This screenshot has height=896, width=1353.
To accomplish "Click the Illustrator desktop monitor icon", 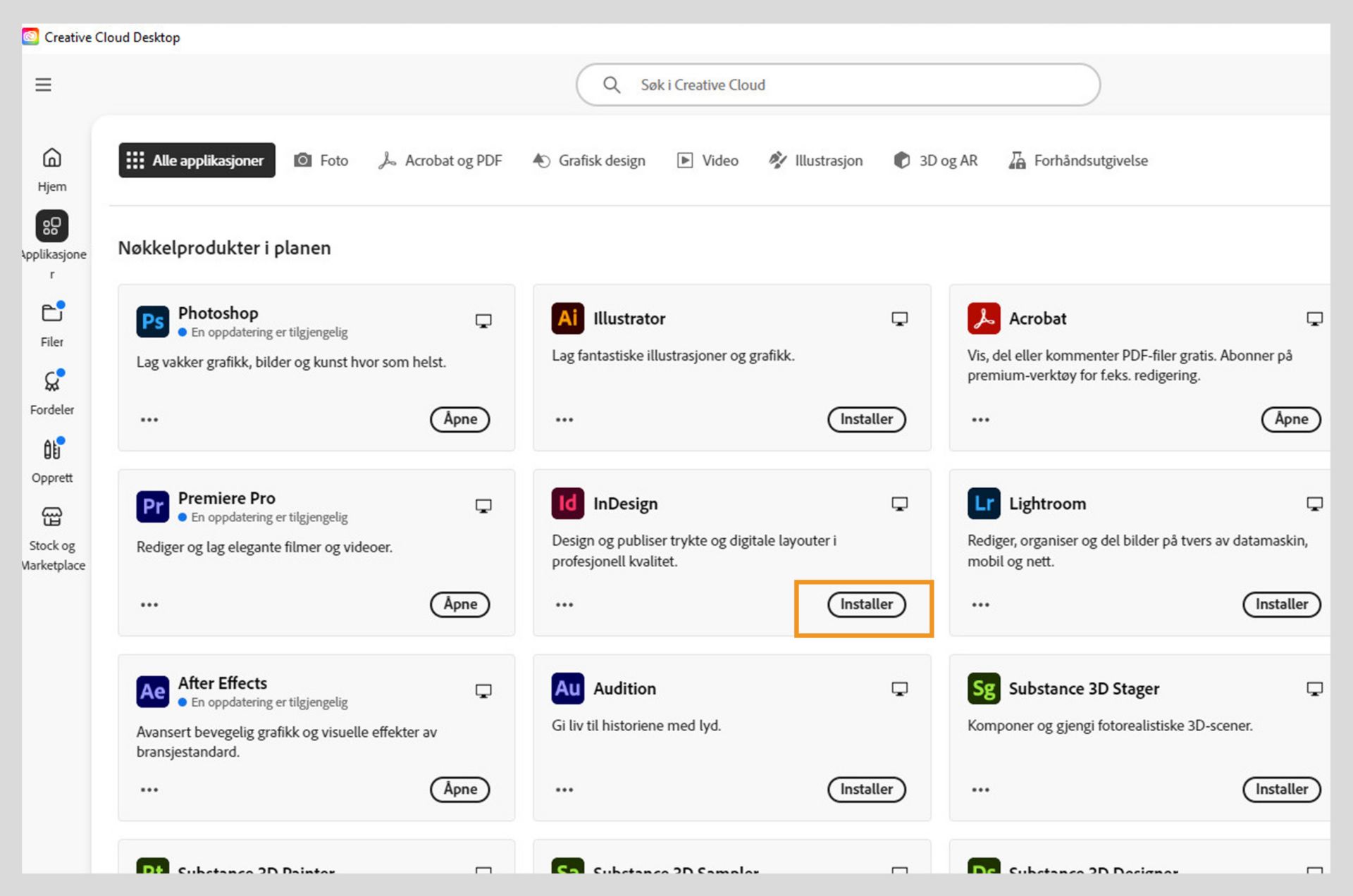I will pyautogui.click(x=899, y=319).
